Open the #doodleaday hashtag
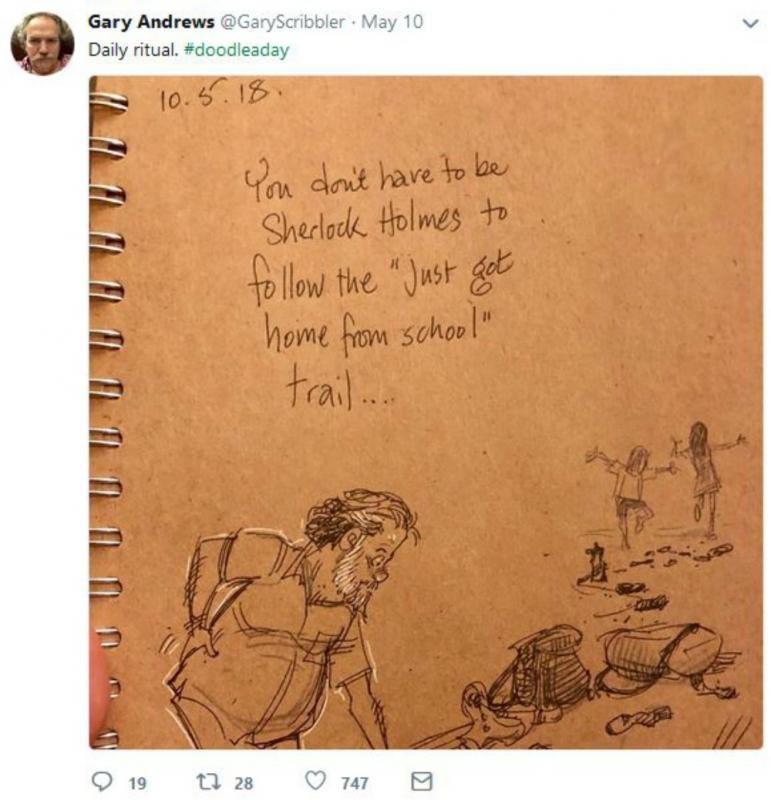Screen dimensions: 771x800 pos(236,50)
